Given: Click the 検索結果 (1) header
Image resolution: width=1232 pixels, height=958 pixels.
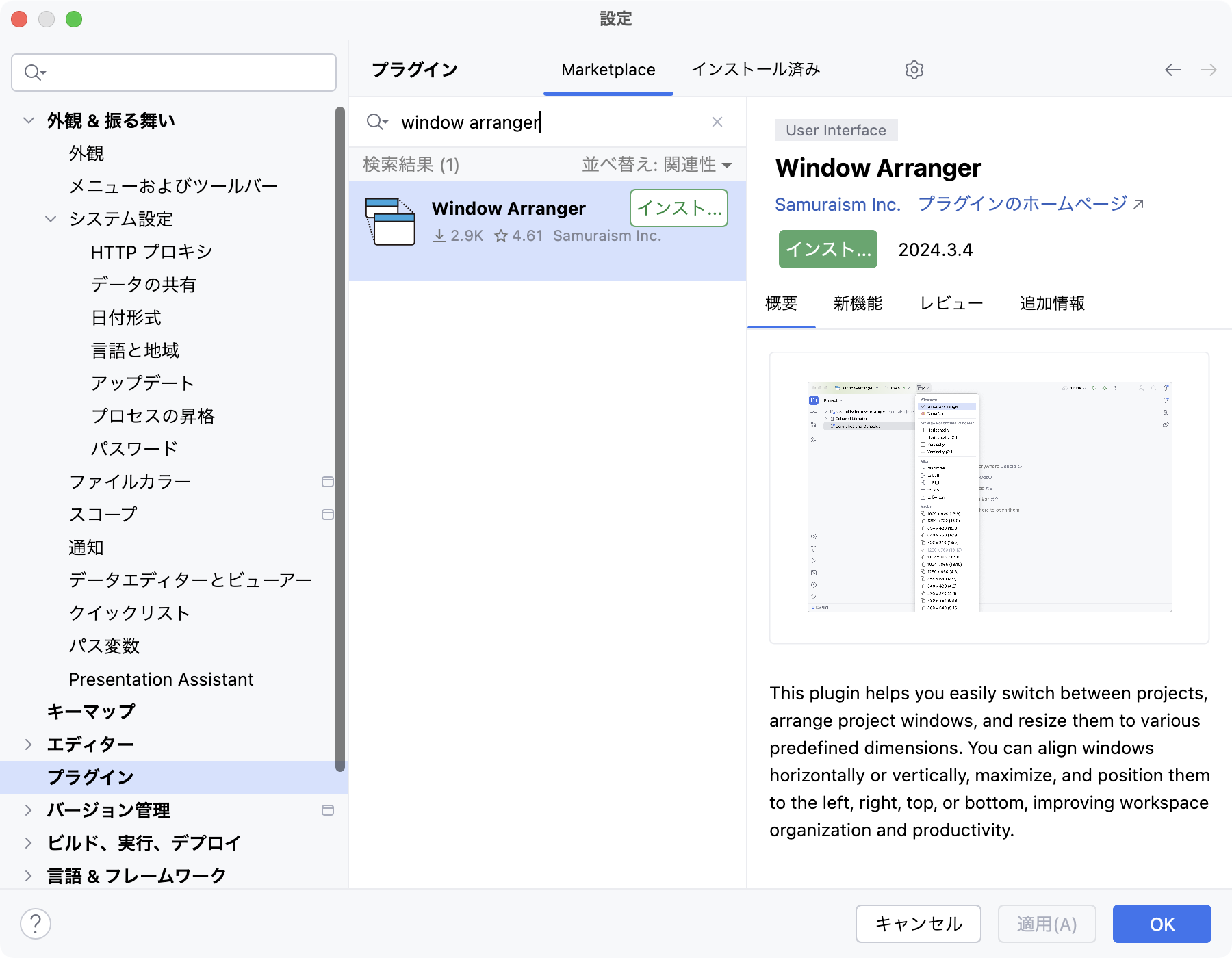Looking at the screenshot, I should 411,165.
